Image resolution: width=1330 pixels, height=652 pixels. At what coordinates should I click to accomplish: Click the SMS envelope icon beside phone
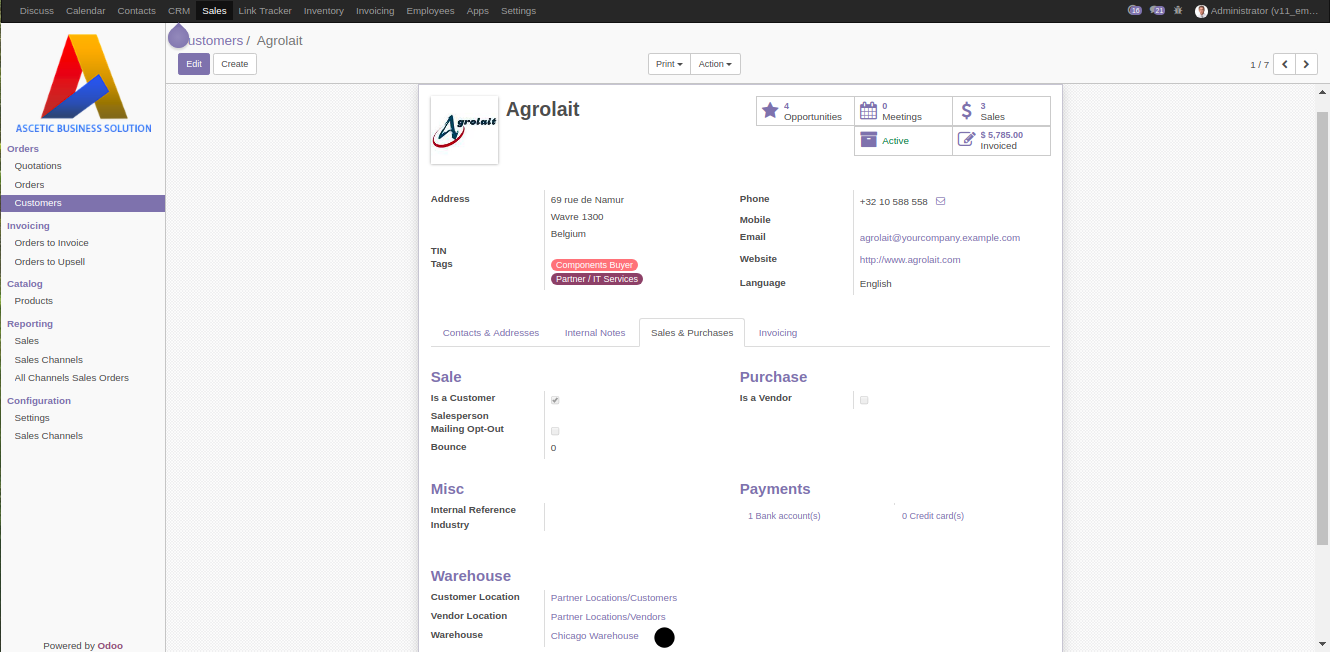[940, 201]
